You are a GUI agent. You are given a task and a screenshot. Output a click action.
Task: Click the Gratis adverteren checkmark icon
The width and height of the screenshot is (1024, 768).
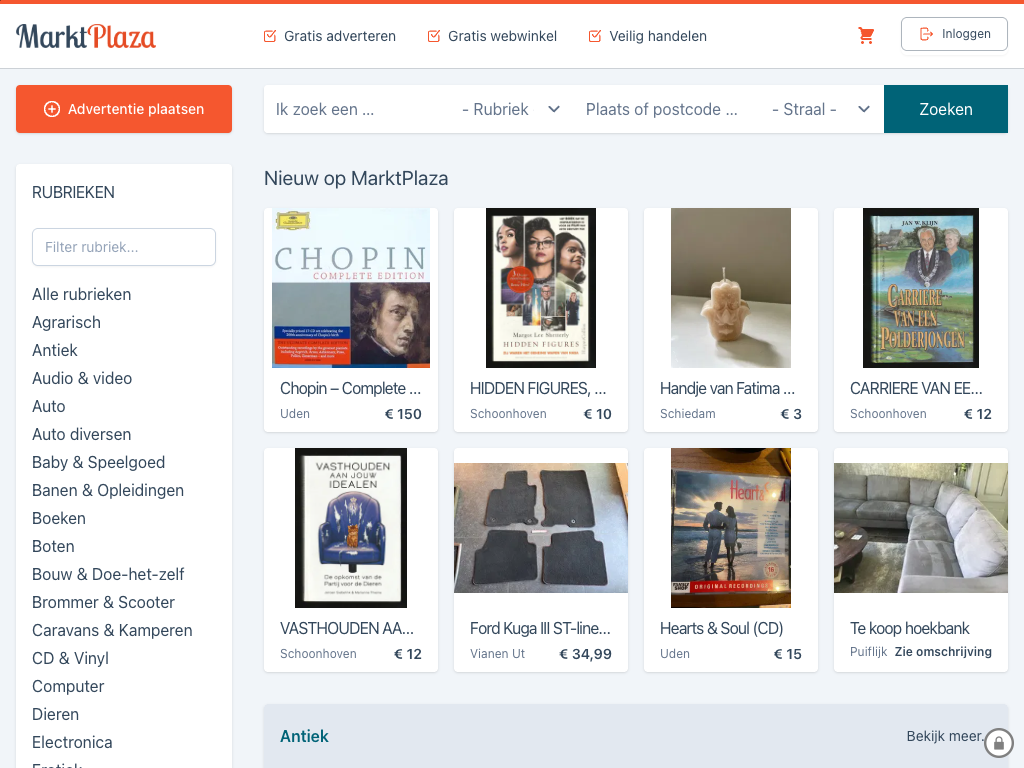[269, 36]
